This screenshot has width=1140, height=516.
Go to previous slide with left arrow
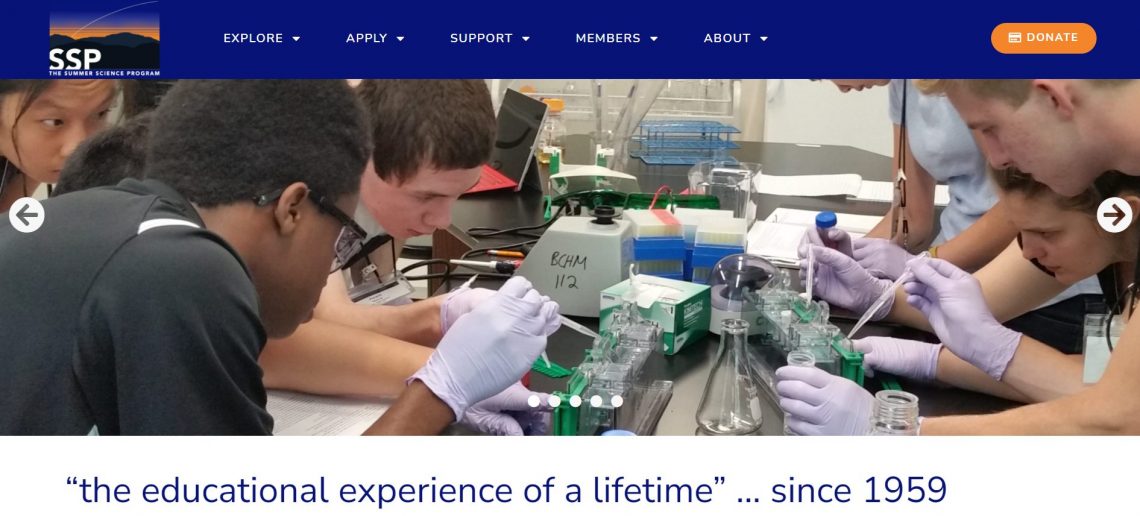coord(27,215)
